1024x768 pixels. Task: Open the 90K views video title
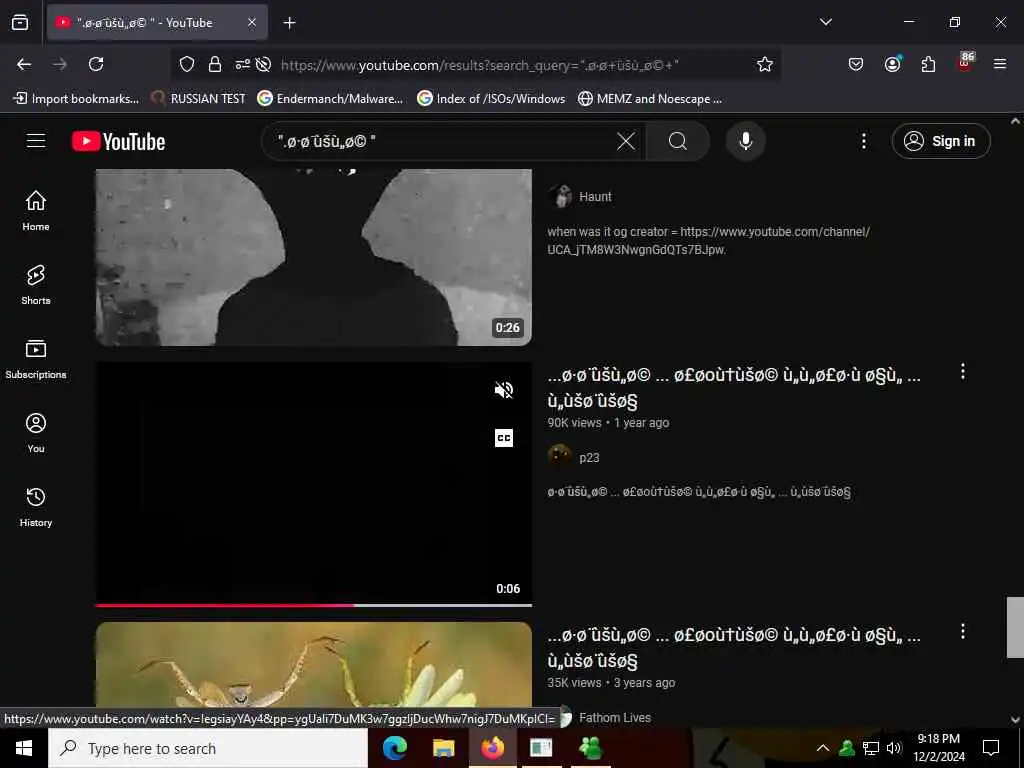coord(734,389)
